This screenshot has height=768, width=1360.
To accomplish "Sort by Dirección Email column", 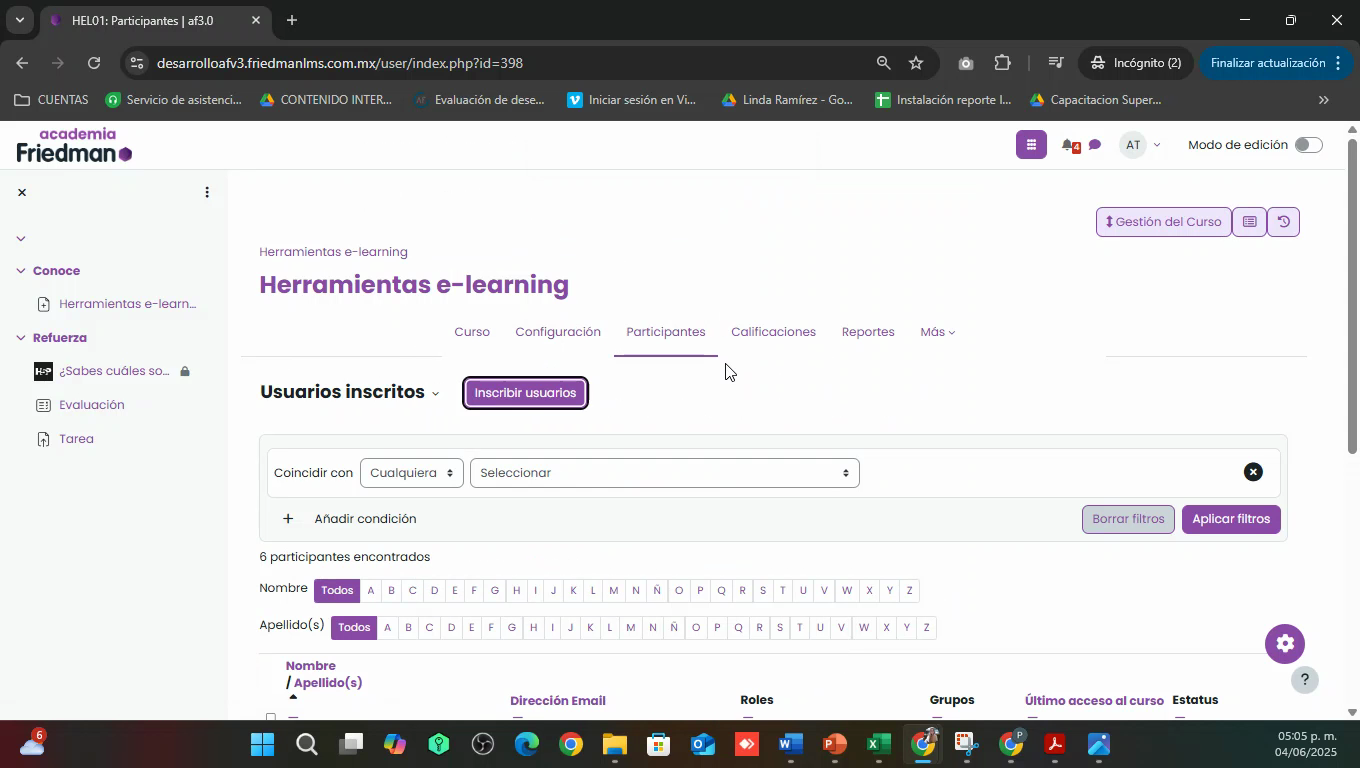I will point(558,701).
